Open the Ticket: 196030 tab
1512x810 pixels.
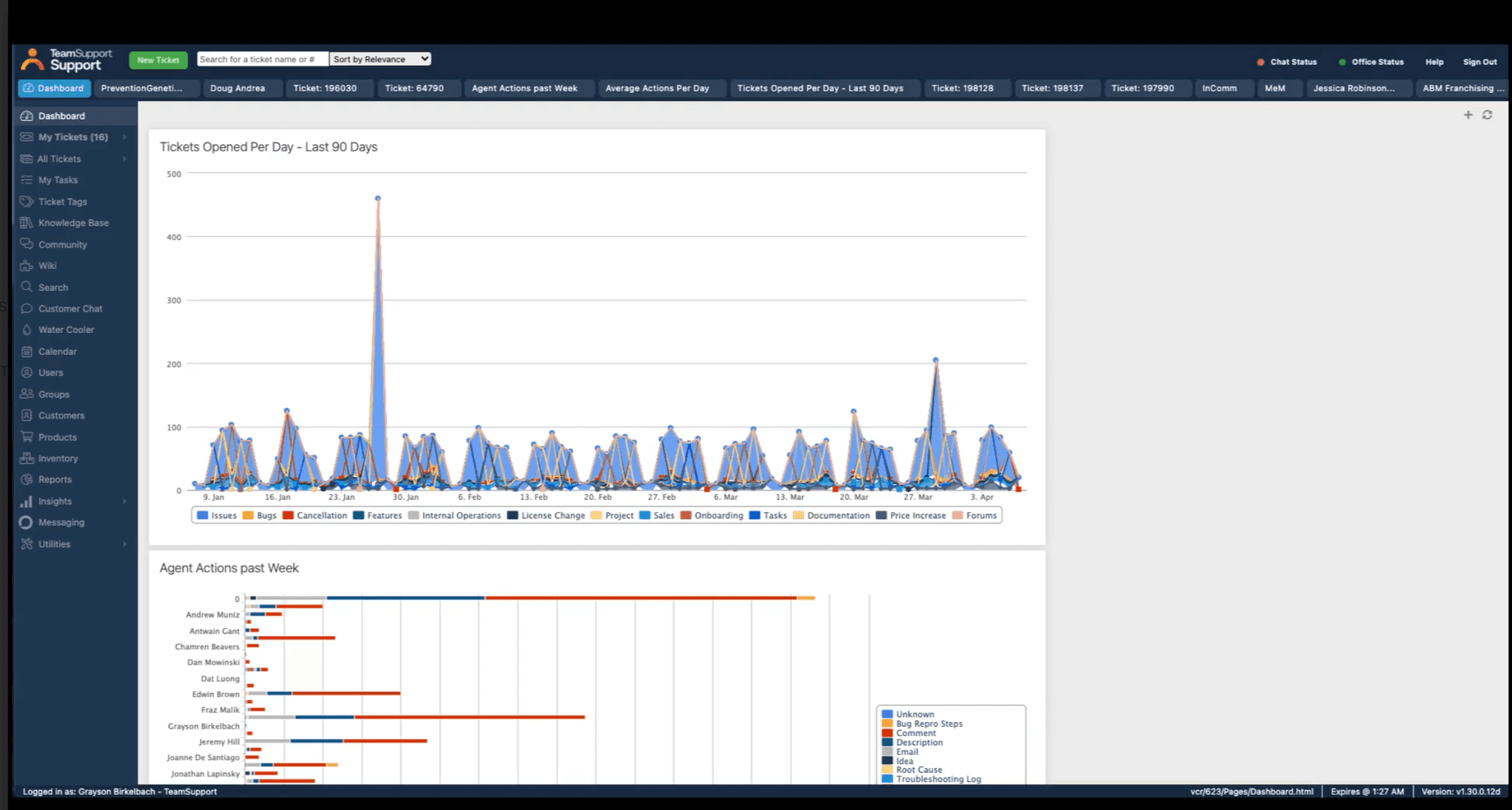coord(325,88)
